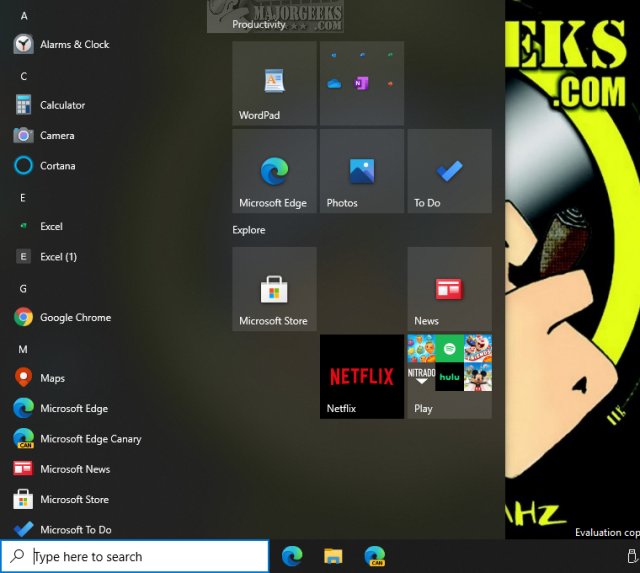Screen dimensions: 640x573
Task: Click the OneDrive icon in Office tile folder
Action: pyautogui.click(x=334, y=84)
